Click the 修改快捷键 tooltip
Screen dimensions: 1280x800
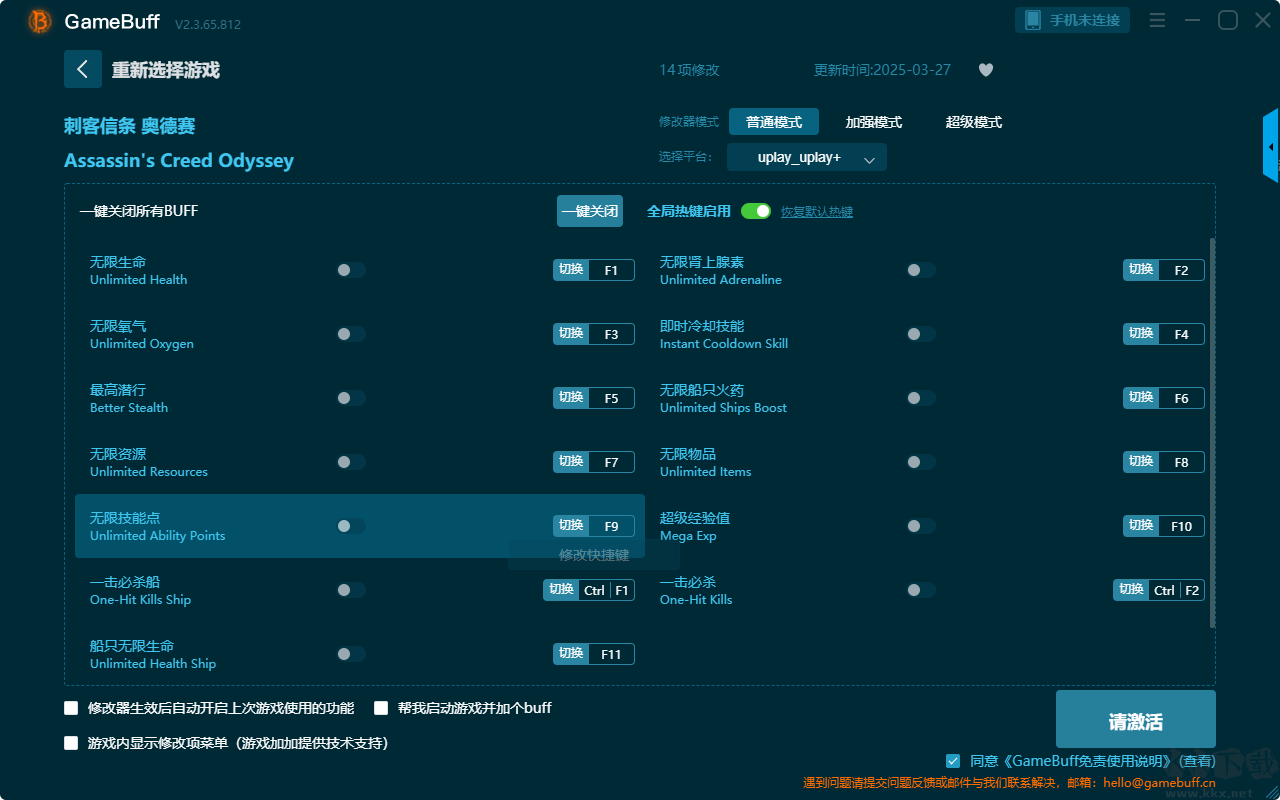pos(594,555)
